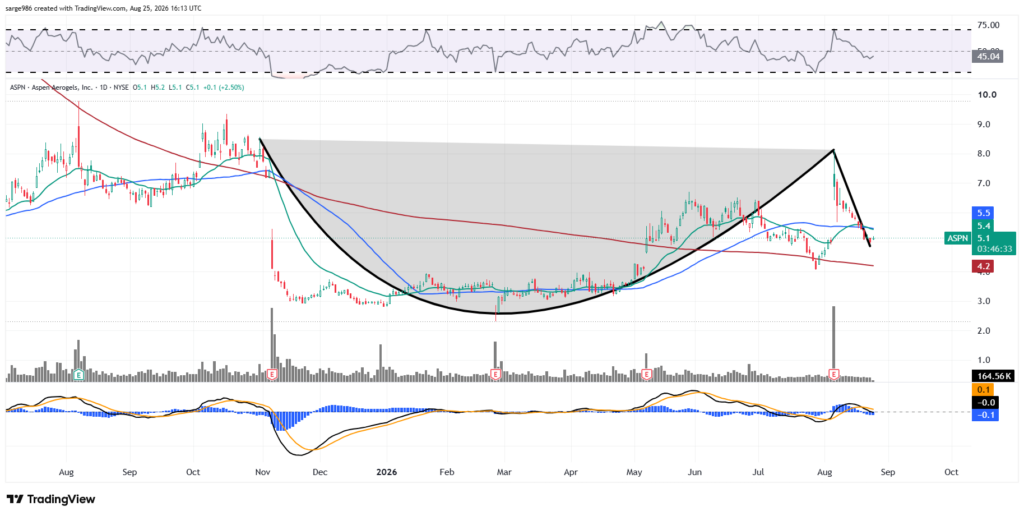Select the orange MACD signal label 0.1
1024x516 pixels.
[985, 389]
